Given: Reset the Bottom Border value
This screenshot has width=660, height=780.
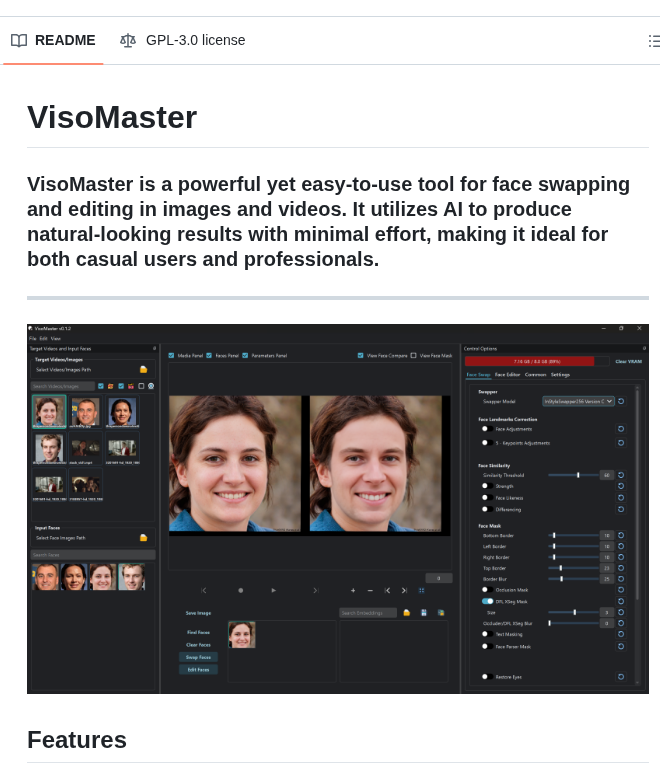Looking at the screenshot, I should point(621,535).
